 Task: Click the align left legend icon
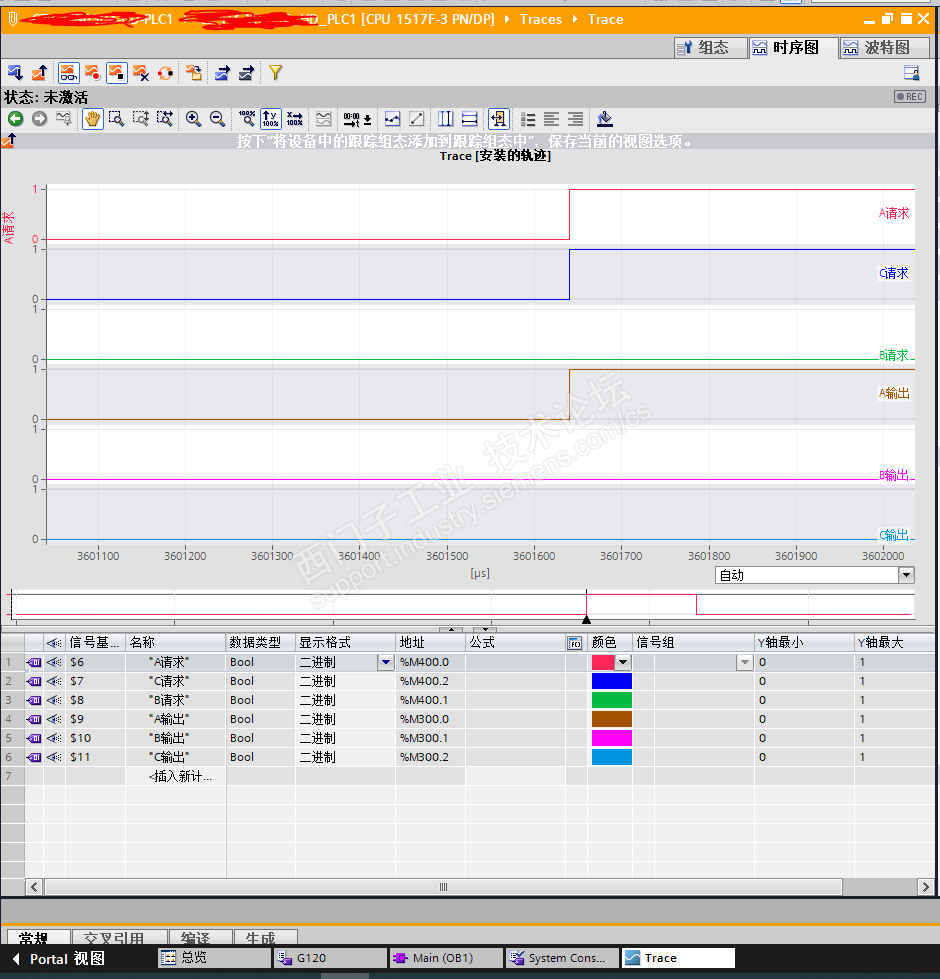point(551,119)
